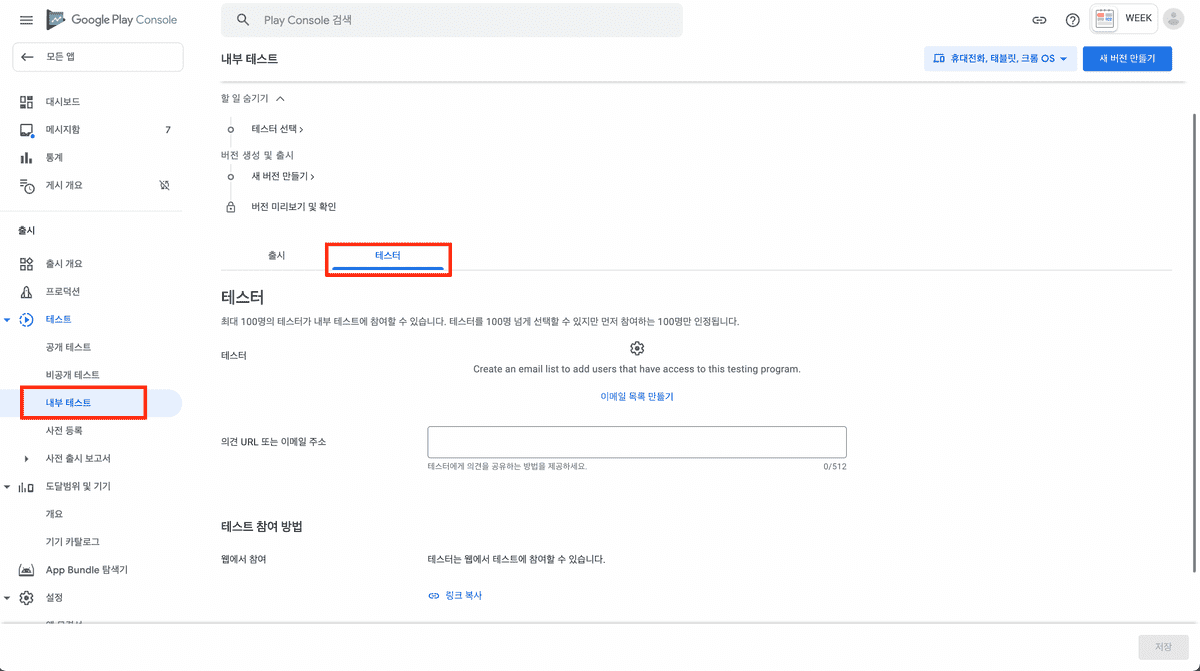This screenshot has height=671, width=1200.
Task: Open the 휴대전화, 태블릿, 크롬 OS dropdown
Action: 1000,59
